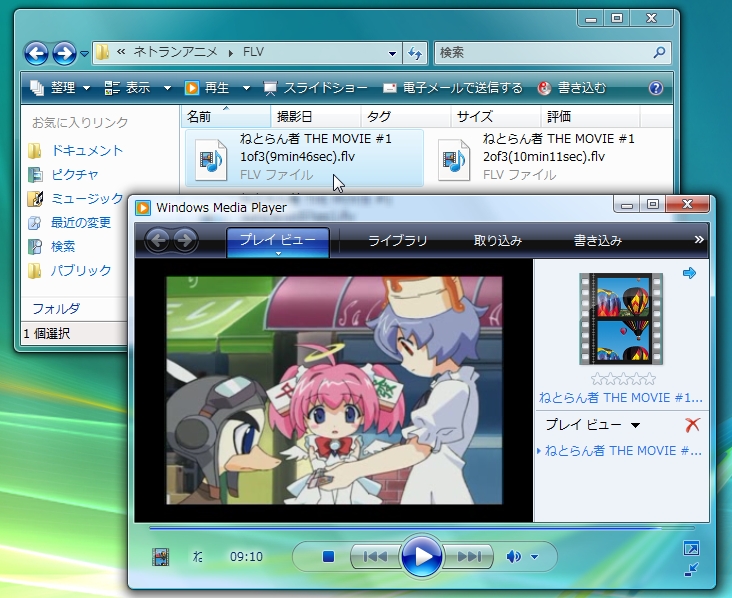The height and width of the screenshot is (598, 732).
Task: Sort files by 撮影日 column header
Action: tap(316, 116)
